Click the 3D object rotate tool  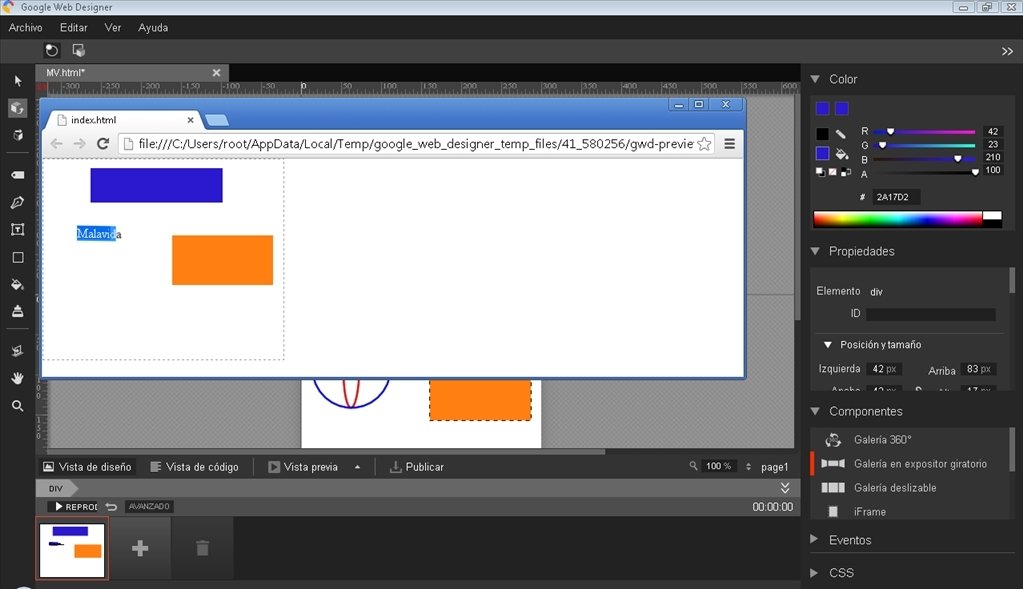coord(18,108)
